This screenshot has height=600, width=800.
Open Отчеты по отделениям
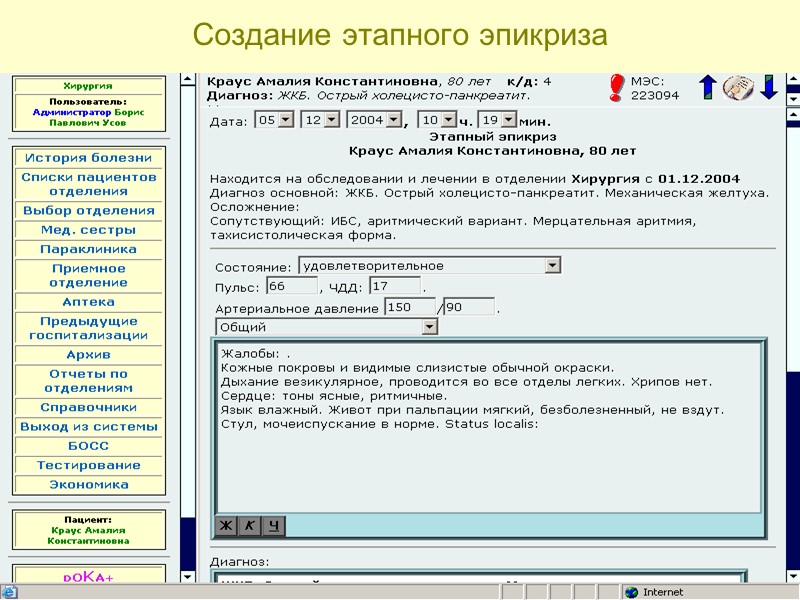click(x=89, y=381)
